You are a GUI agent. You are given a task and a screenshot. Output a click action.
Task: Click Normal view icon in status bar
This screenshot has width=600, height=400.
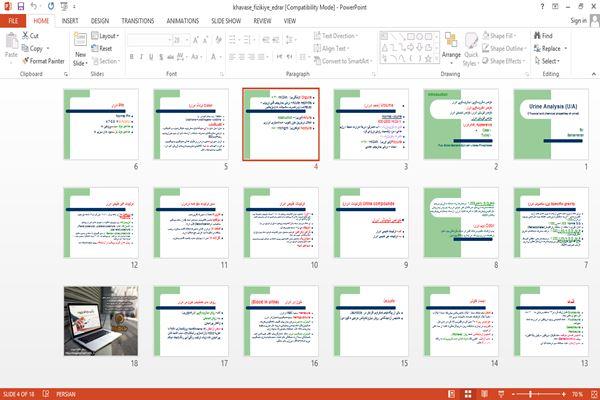pyautogui.click(x=452, y=394)
